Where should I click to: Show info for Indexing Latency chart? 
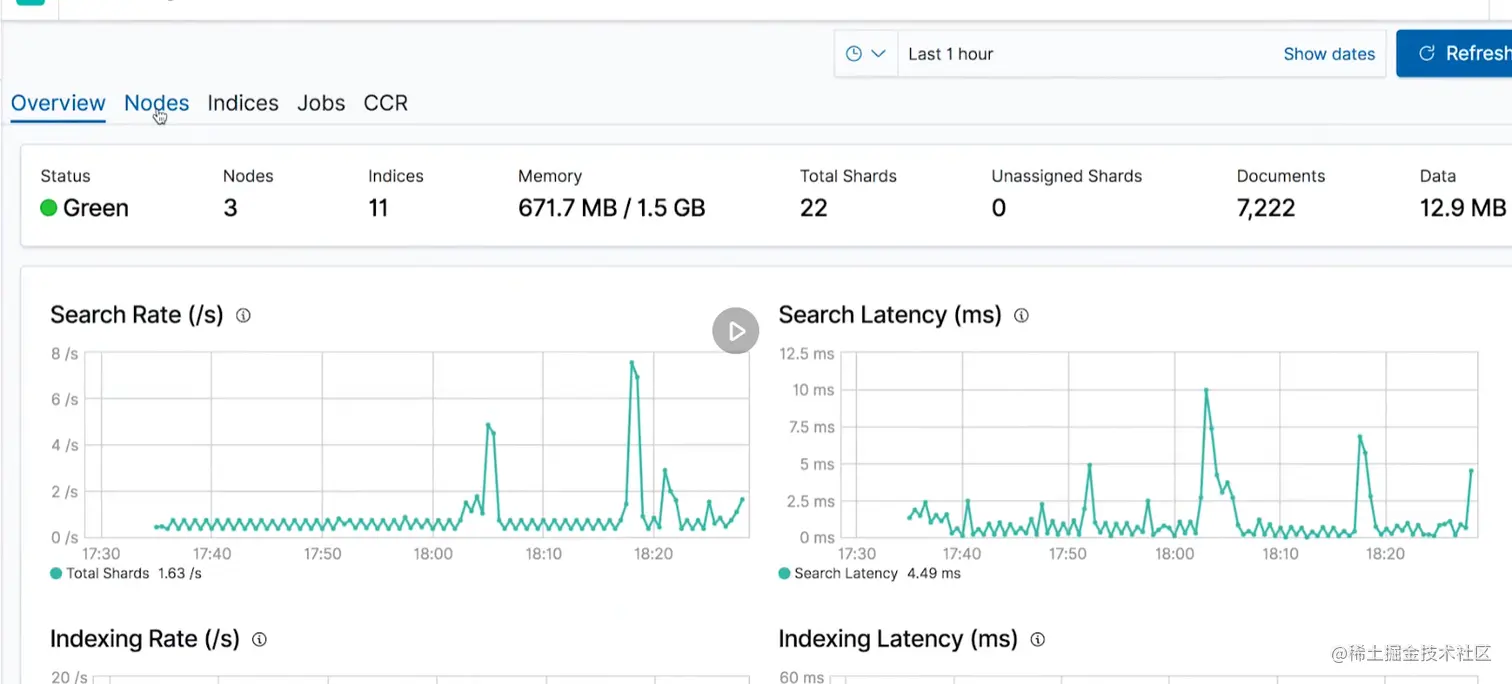[1037, 639]
